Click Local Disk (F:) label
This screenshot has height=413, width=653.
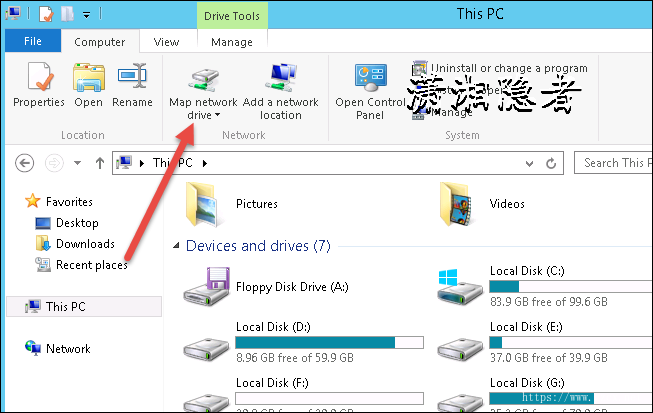[272, 383]
